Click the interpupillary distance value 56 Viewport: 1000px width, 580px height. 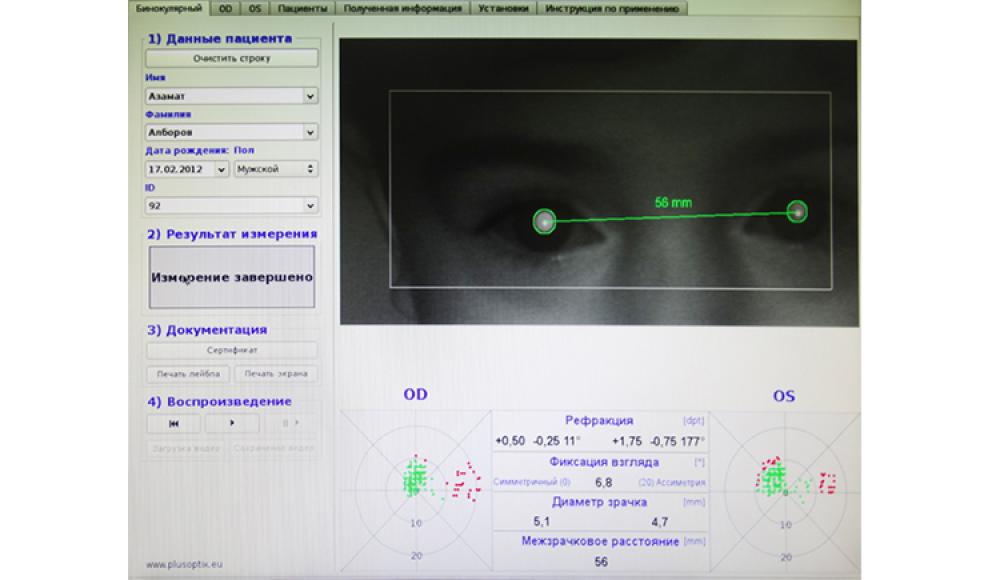(x=601, y=562)
